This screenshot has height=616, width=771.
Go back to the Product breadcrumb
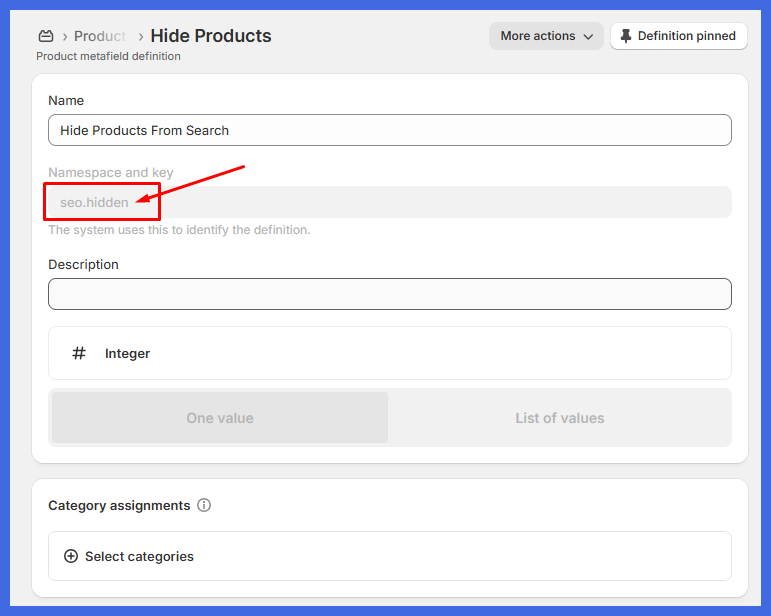(x=100, y=36)
